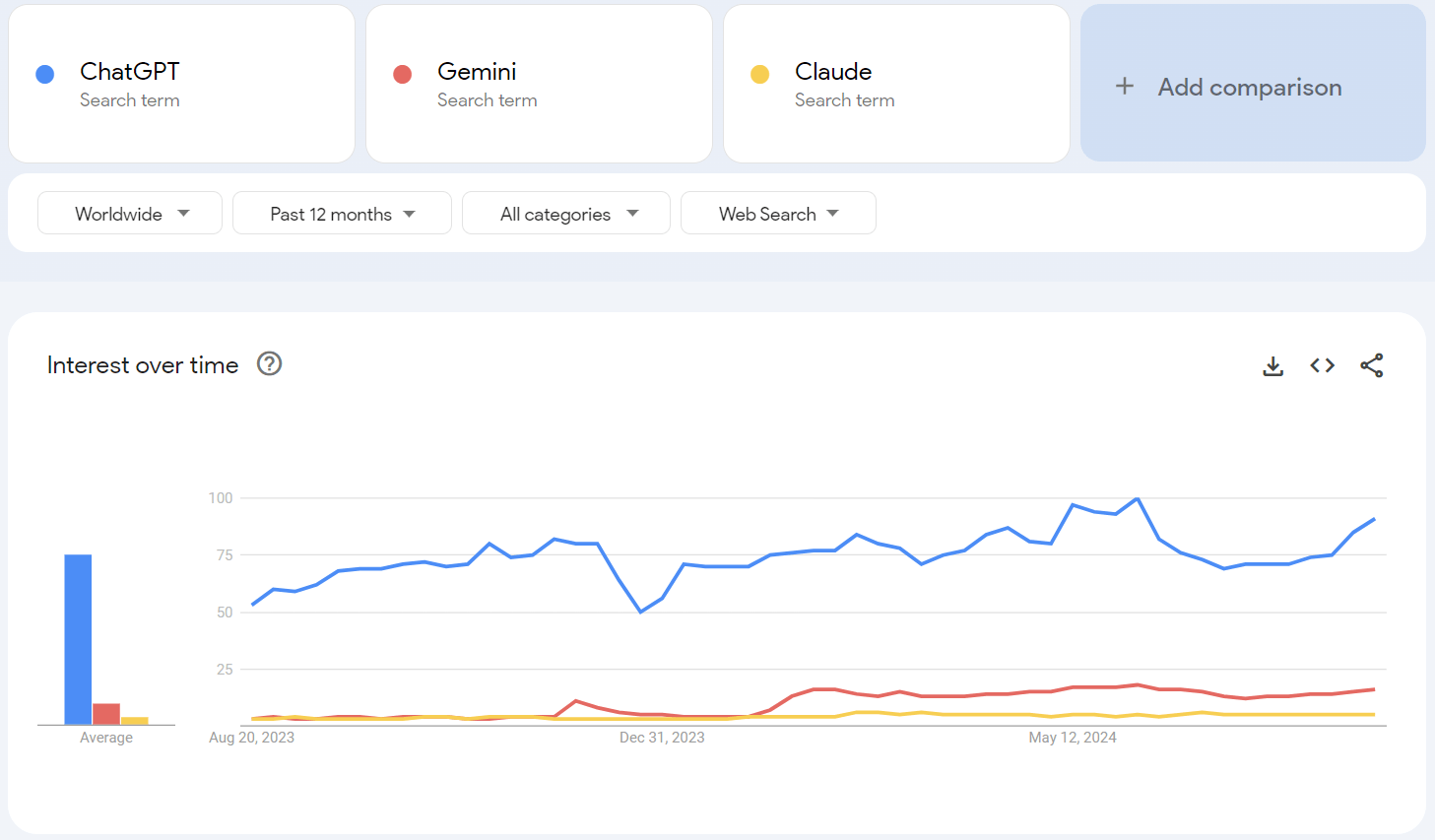Image resolution: width=1435 pixels, height=840 pixels.
Task: Click the May 12, 2024 axis label
Action: point(1073,738)
